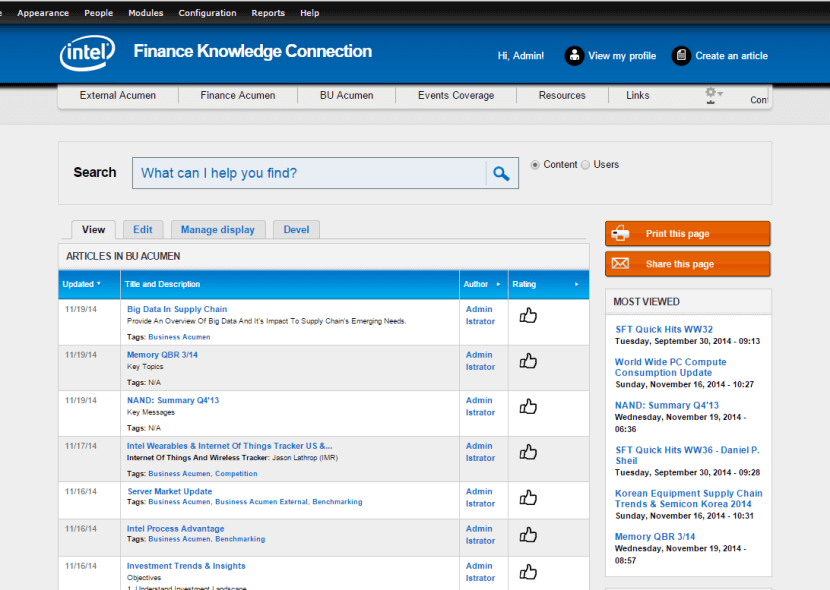Open Resources navigation item
Image resolution: width=830 pixels, height=590 pixels.
[x=562, y=95]
